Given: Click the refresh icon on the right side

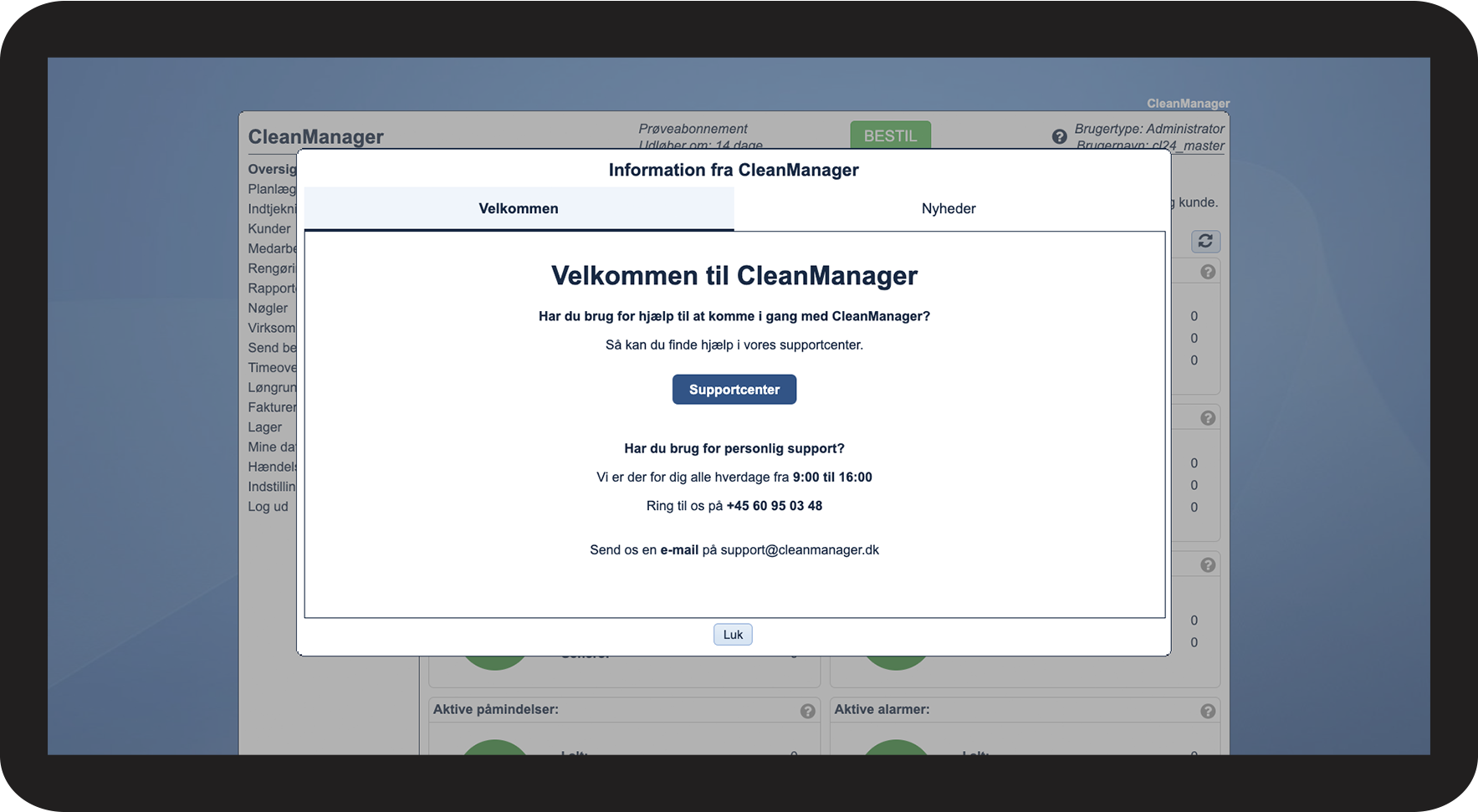Looking at the screenshot, I should pos(1205,241).
